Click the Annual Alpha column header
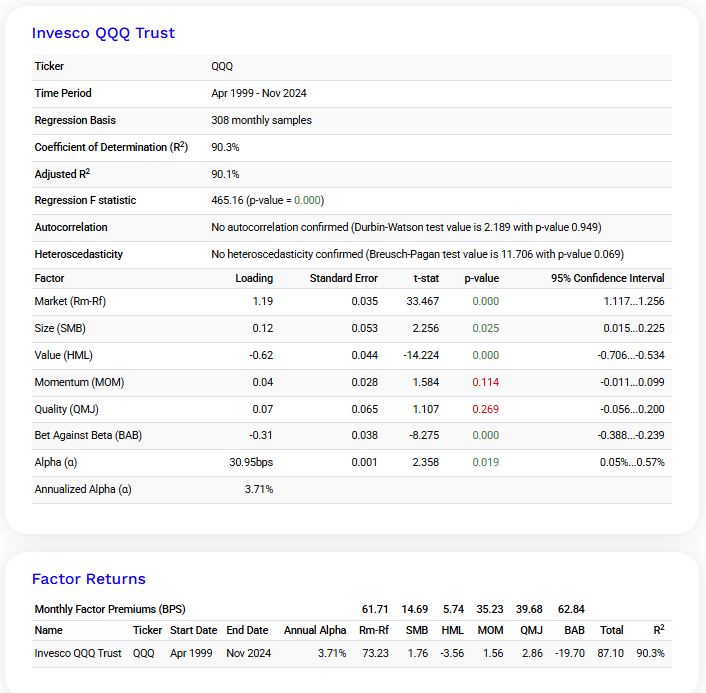The image size is (706, 693). pyautogui.click(x=315, y=630)
